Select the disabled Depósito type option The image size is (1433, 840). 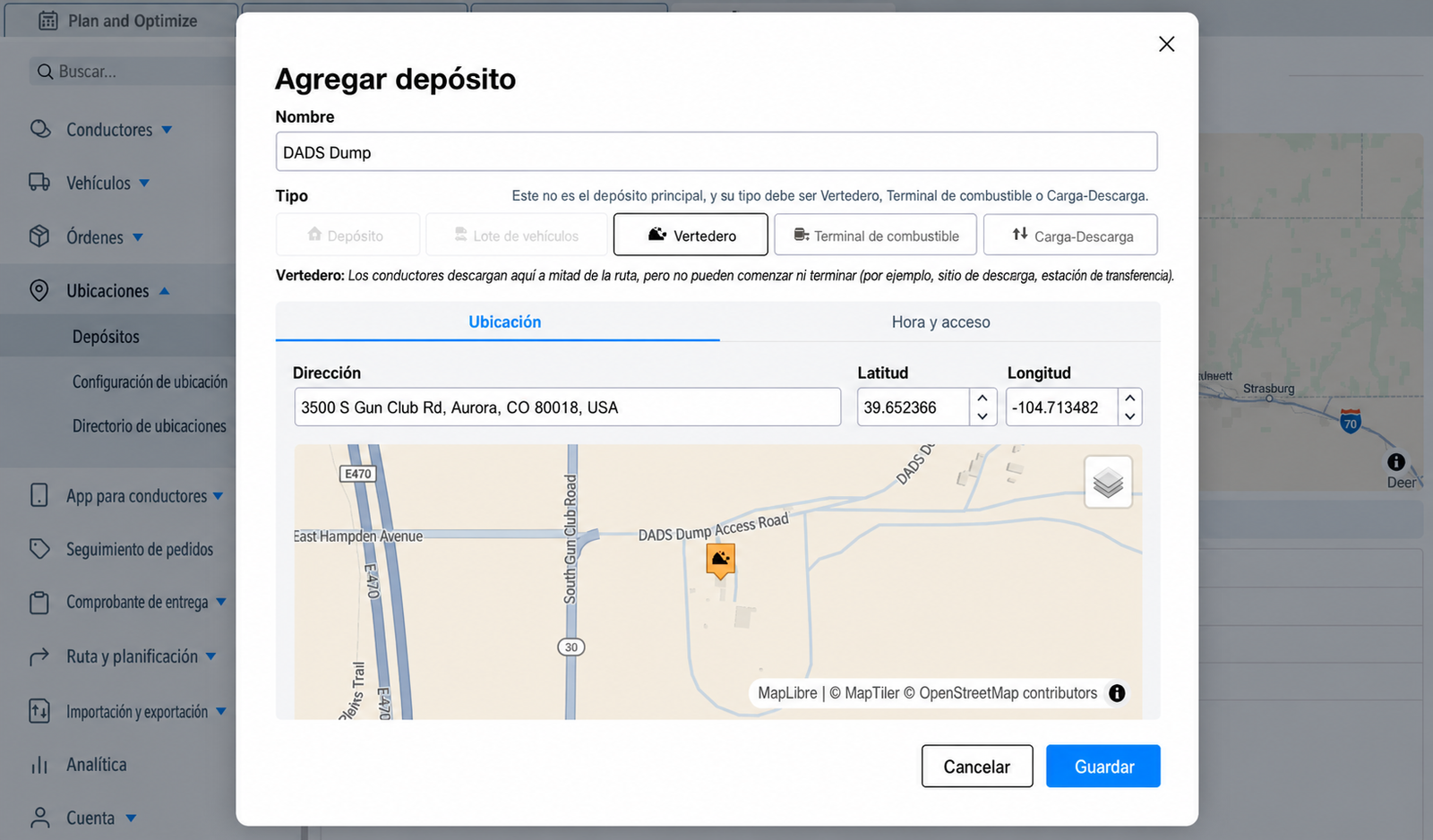pyautogui.click(x=348, y=235)
